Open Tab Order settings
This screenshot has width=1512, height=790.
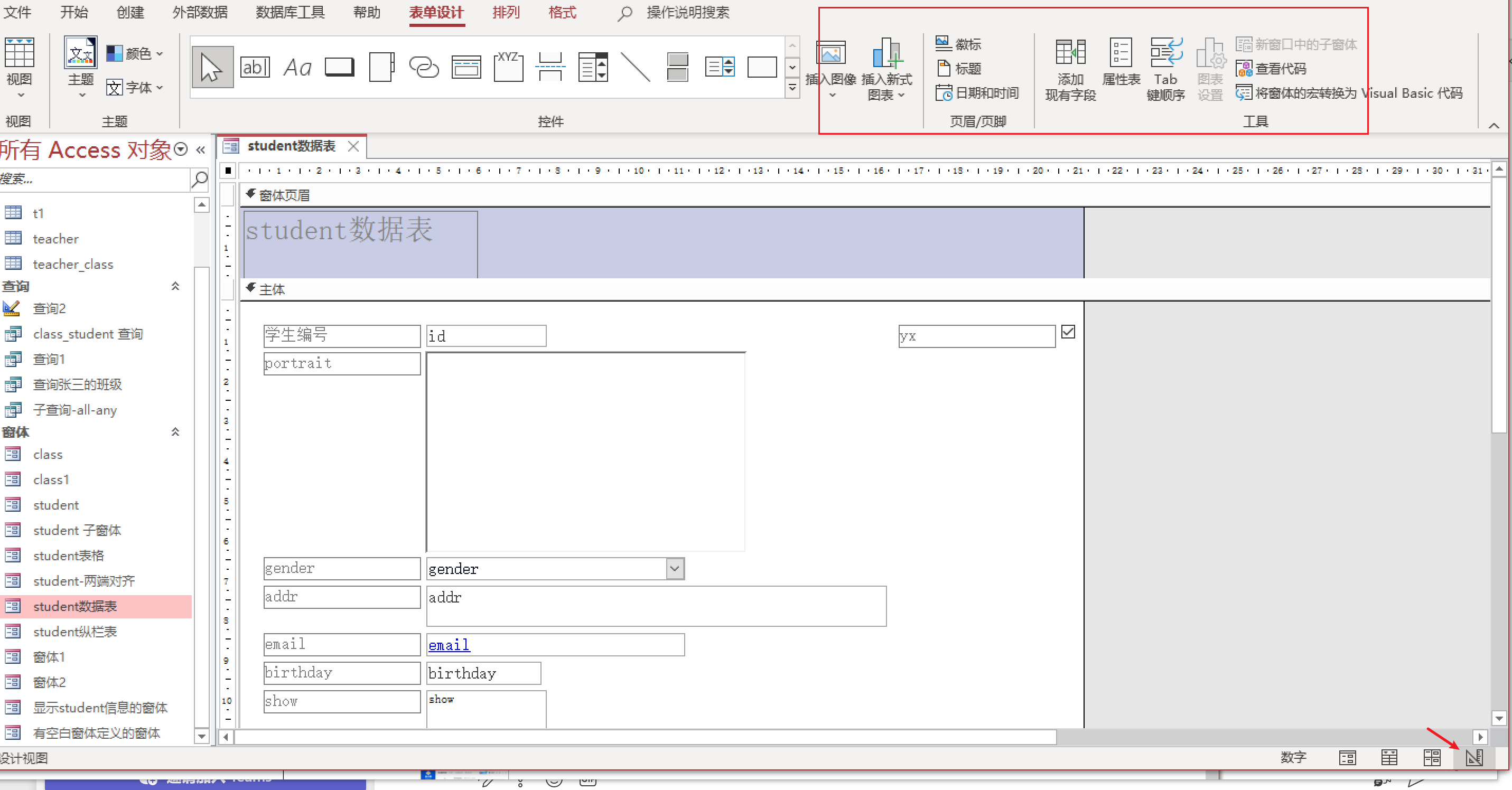pyautogui.click(x=1165, y=68)
